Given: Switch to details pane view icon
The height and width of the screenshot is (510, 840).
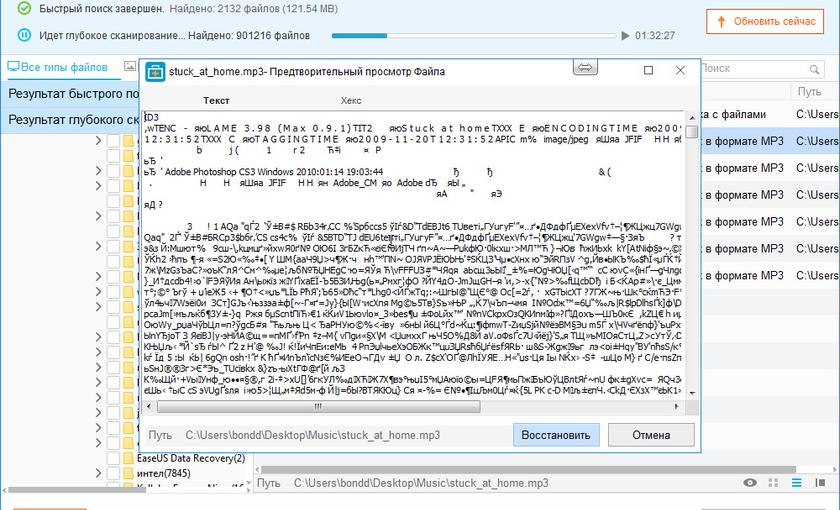Looking at the screenshot, I should pos(820,483).
